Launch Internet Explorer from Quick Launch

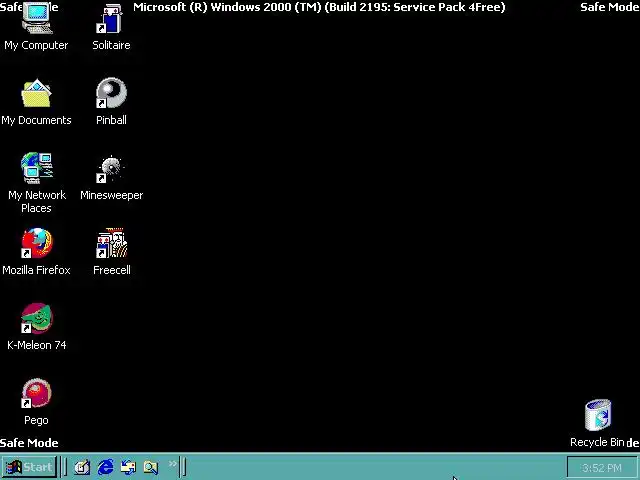pos(105,467)
